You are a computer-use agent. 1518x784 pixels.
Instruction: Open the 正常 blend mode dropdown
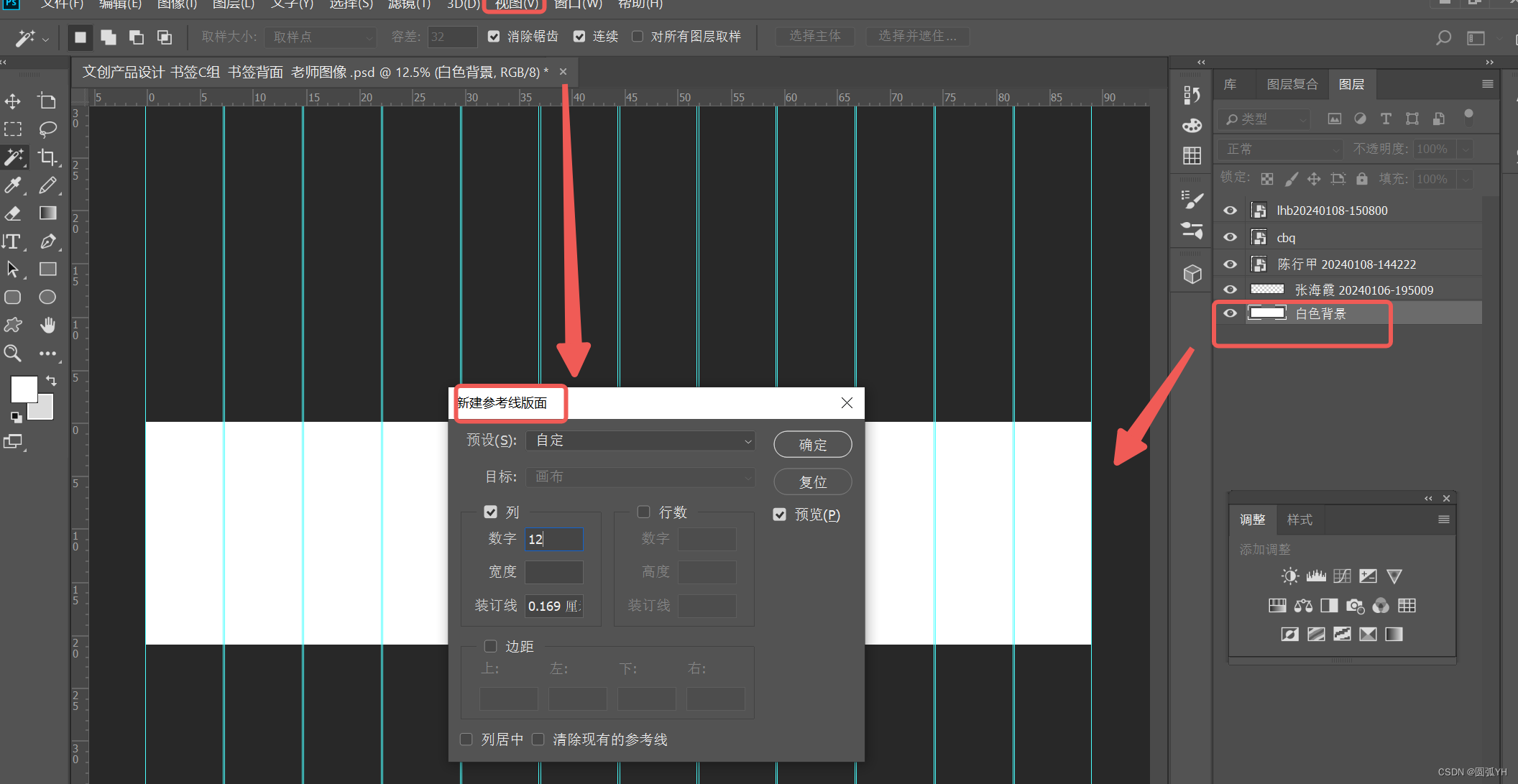coord(1280,149)
